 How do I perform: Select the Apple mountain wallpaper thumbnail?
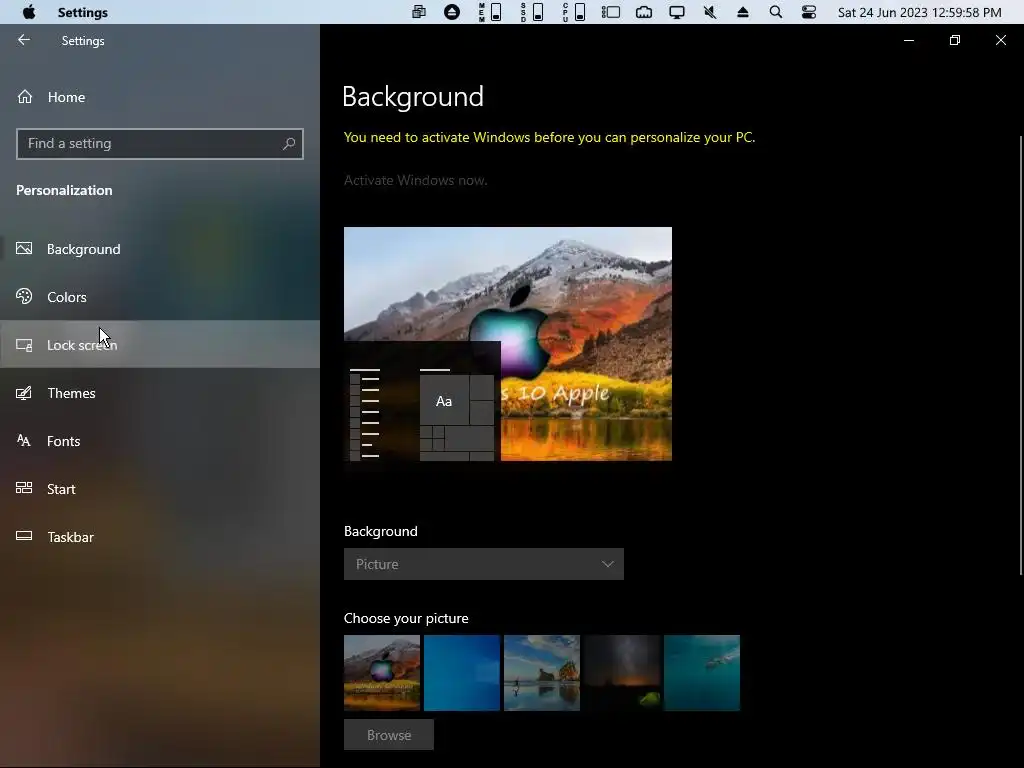(382, 673)
